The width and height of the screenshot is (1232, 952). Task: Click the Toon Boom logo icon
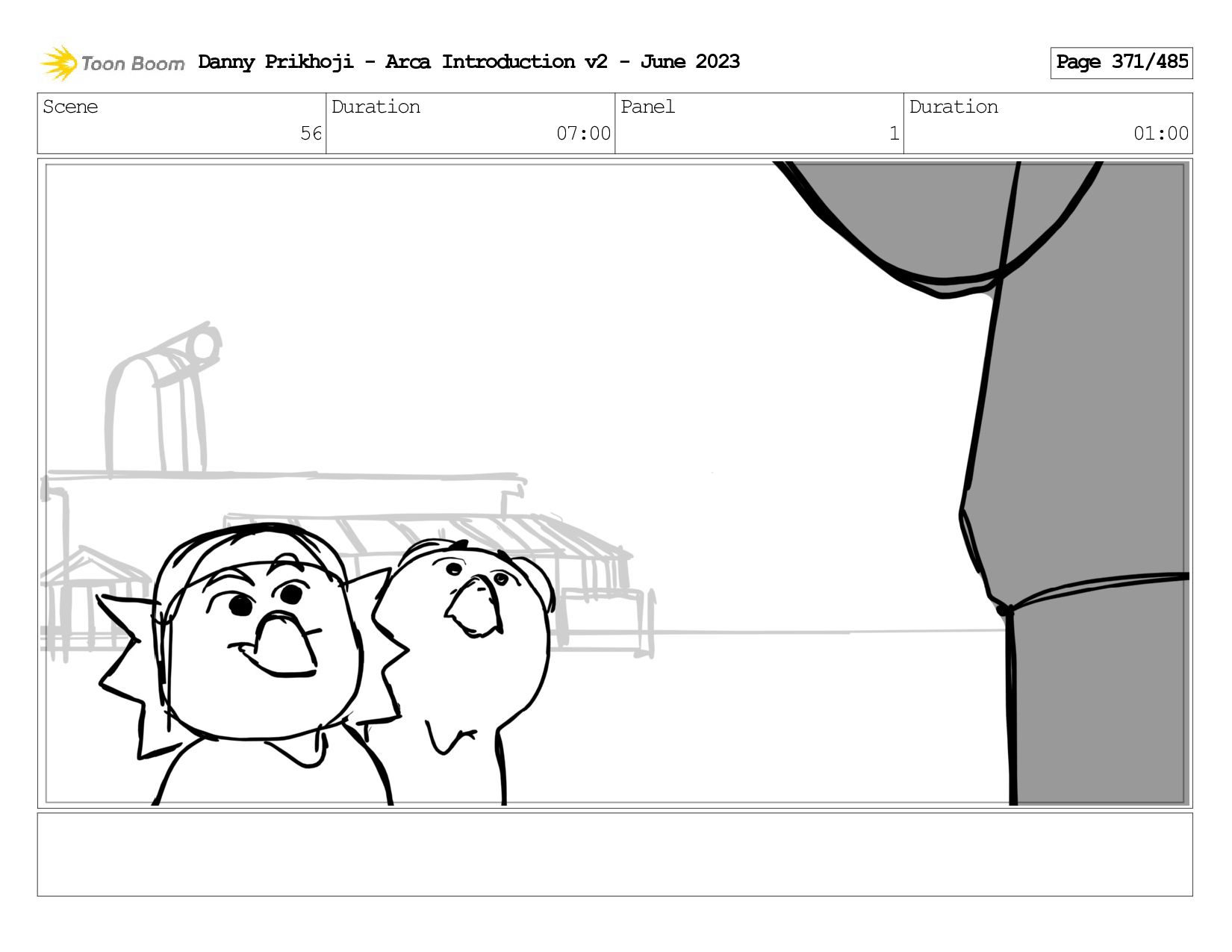click(59, 63)
